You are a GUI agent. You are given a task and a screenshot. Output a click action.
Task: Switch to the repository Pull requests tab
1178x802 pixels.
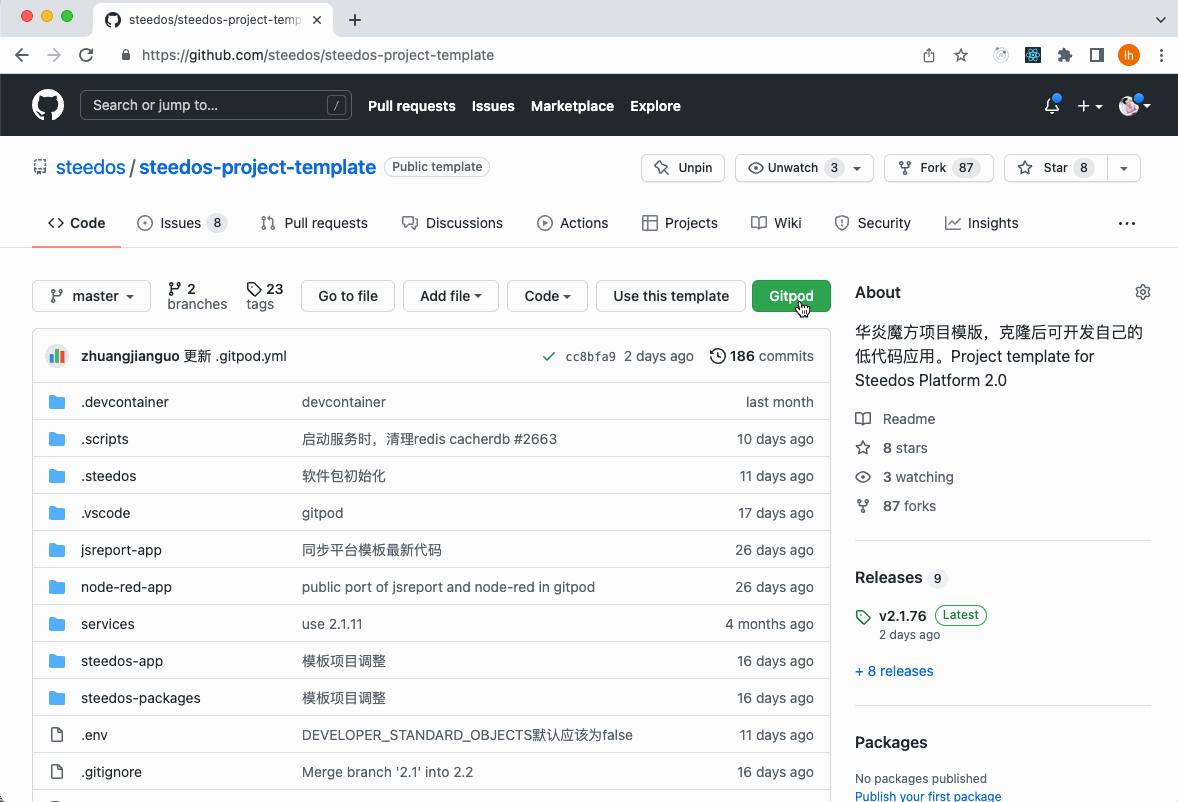pos(314,223)
